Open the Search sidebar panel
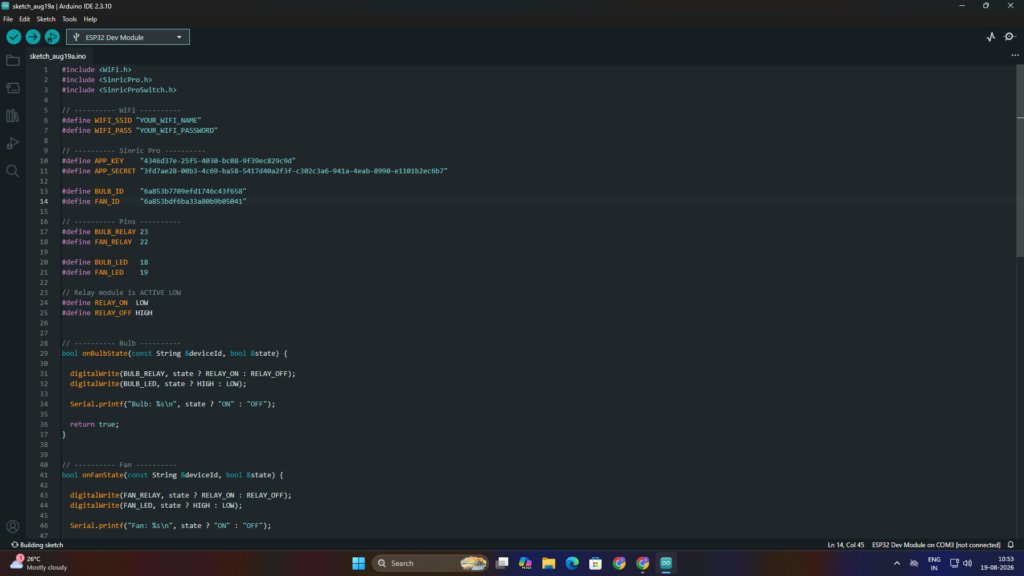1024x576 pixels. pos(12,171)
